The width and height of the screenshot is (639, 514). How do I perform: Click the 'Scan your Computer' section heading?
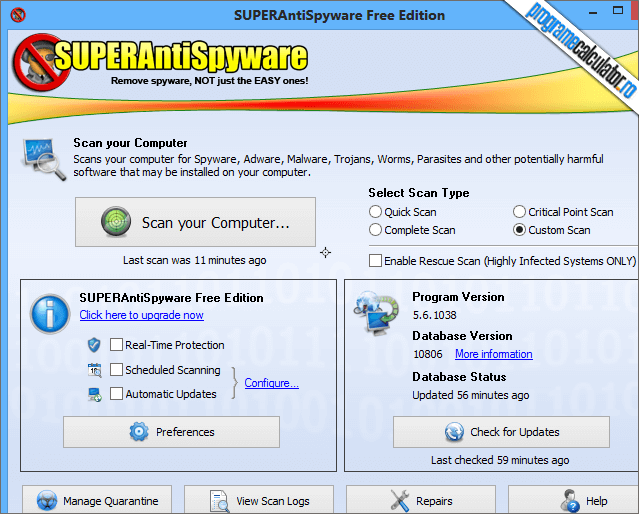click(x=130, y=143)
